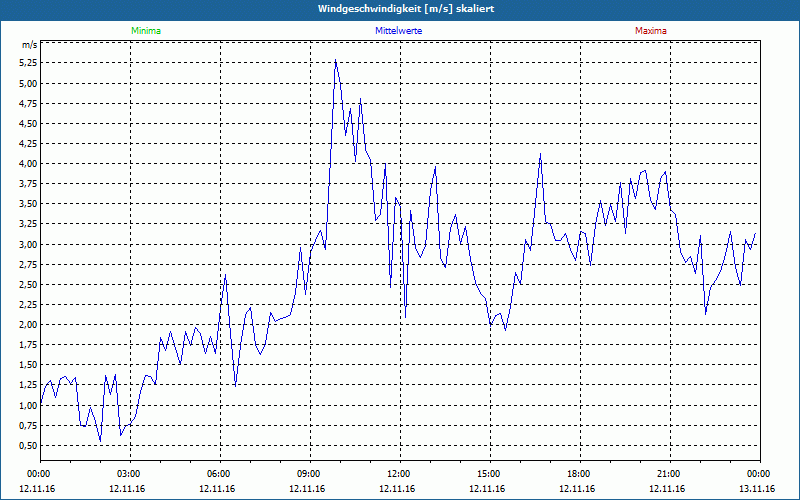Click the 3,00 y-axis value
Image resolution: width=800 pixels, height=500 pixels.
pos(29,244)
